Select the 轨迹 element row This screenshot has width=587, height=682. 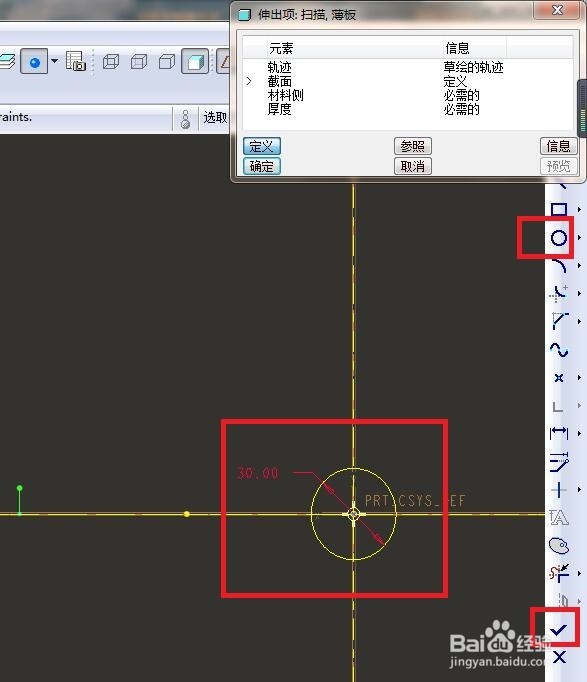[407, 67]
